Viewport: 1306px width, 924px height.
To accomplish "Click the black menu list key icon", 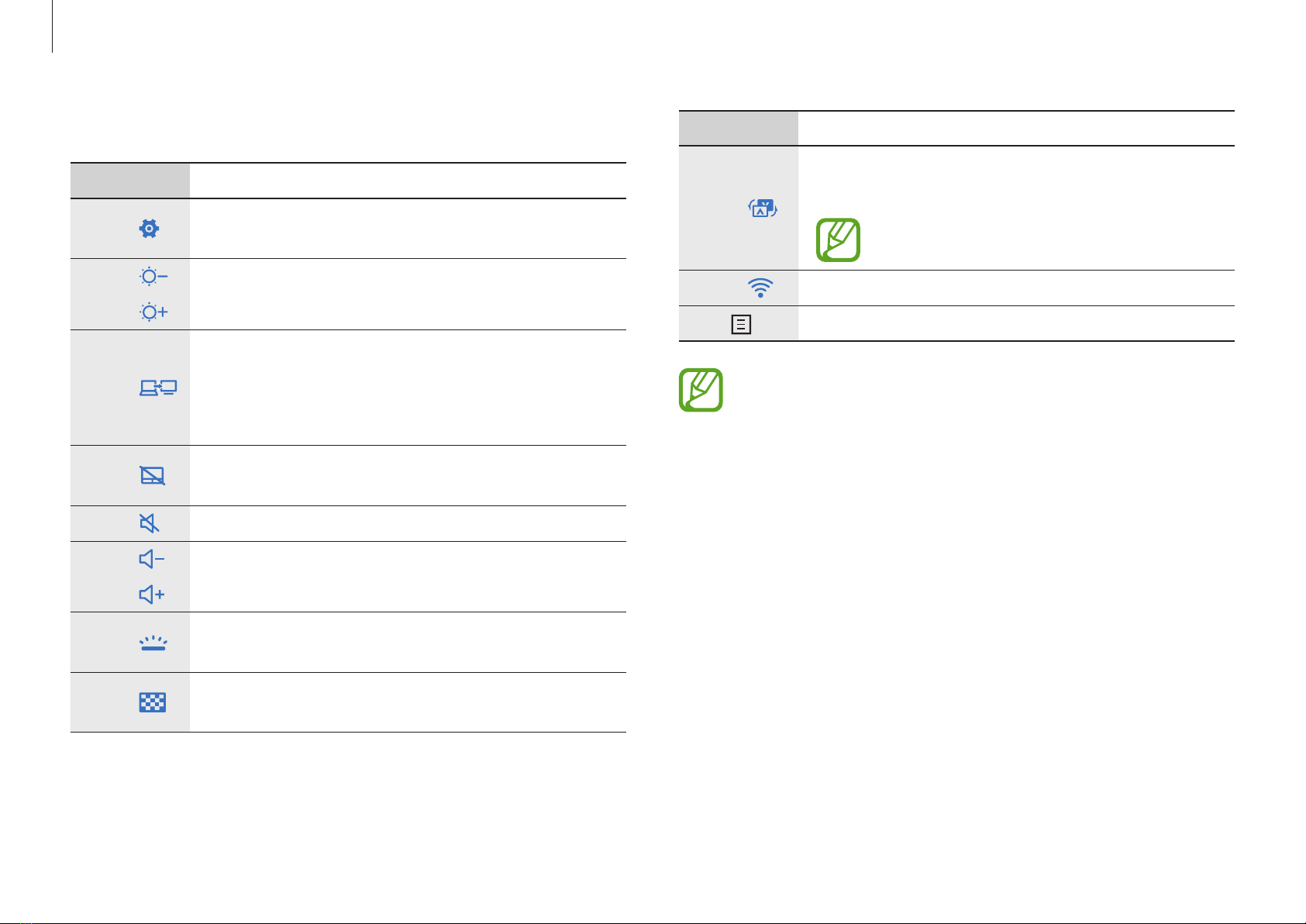I will coord(741,324).
